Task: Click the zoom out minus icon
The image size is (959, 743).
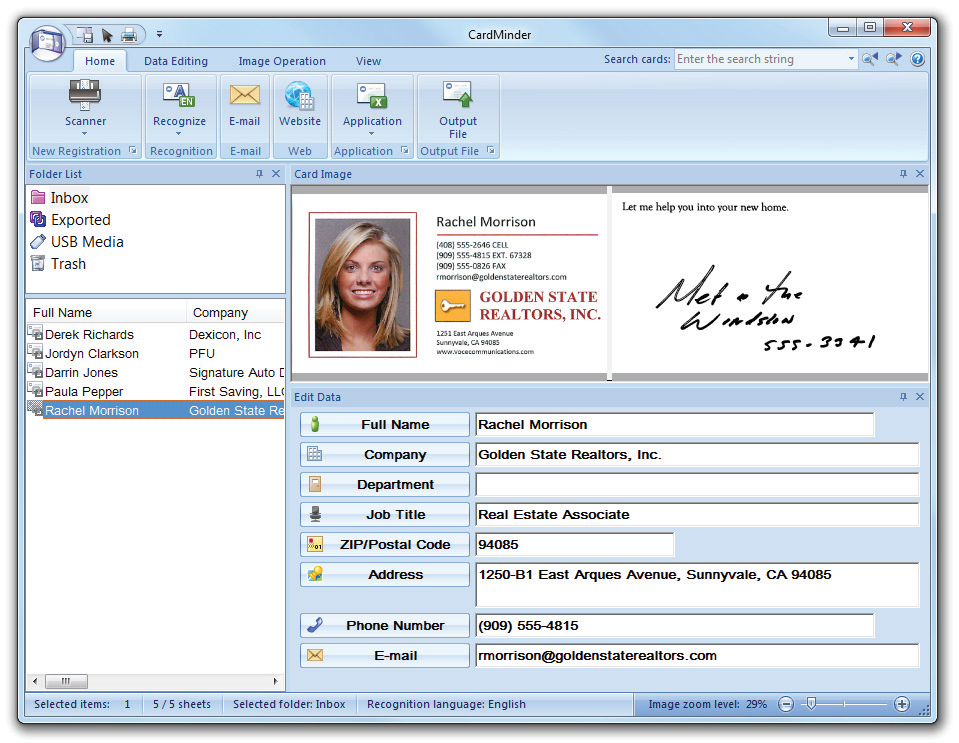Action: [786, 704]
